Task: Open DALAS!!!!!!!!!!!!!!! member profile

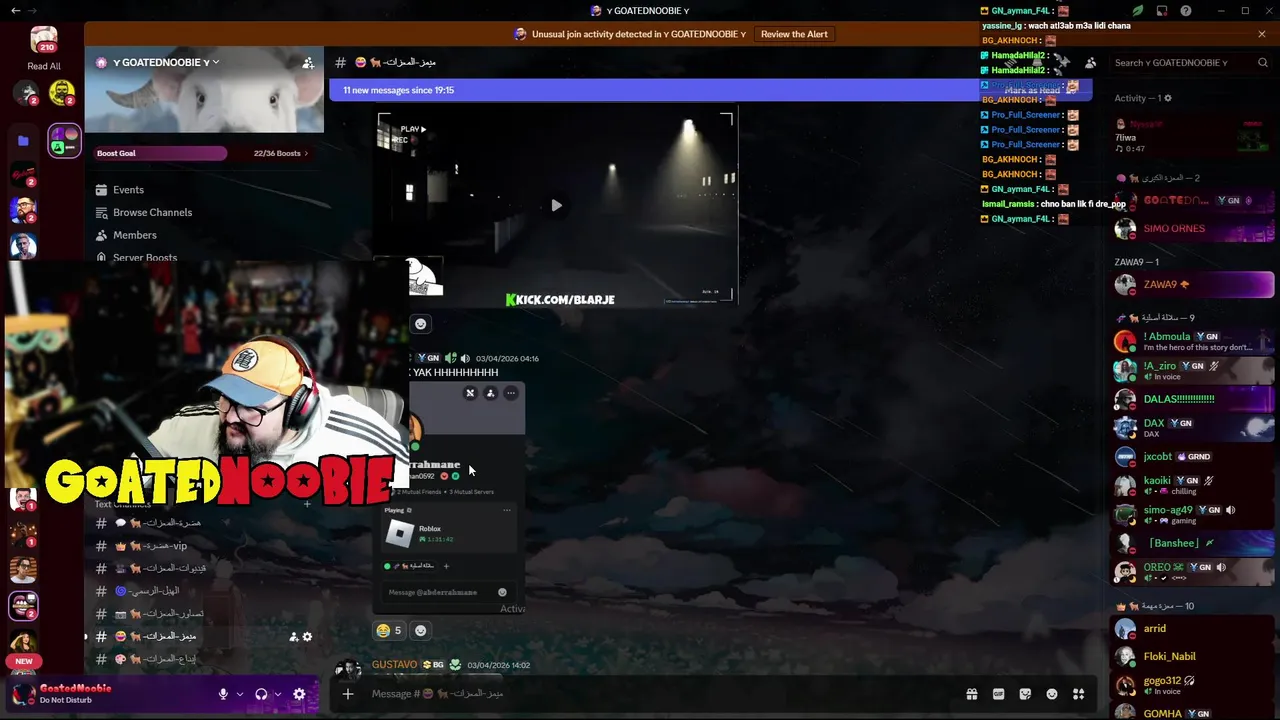Action: coord(1192,398)
